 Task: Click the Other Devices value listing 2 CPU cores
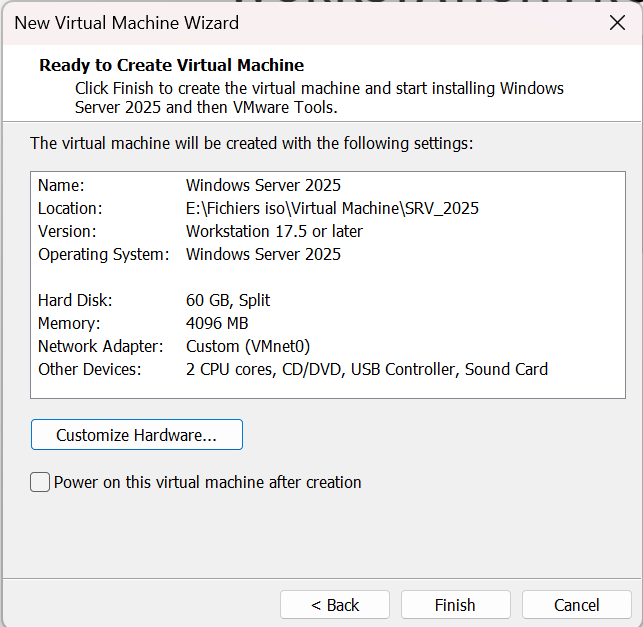pos(367,369)
